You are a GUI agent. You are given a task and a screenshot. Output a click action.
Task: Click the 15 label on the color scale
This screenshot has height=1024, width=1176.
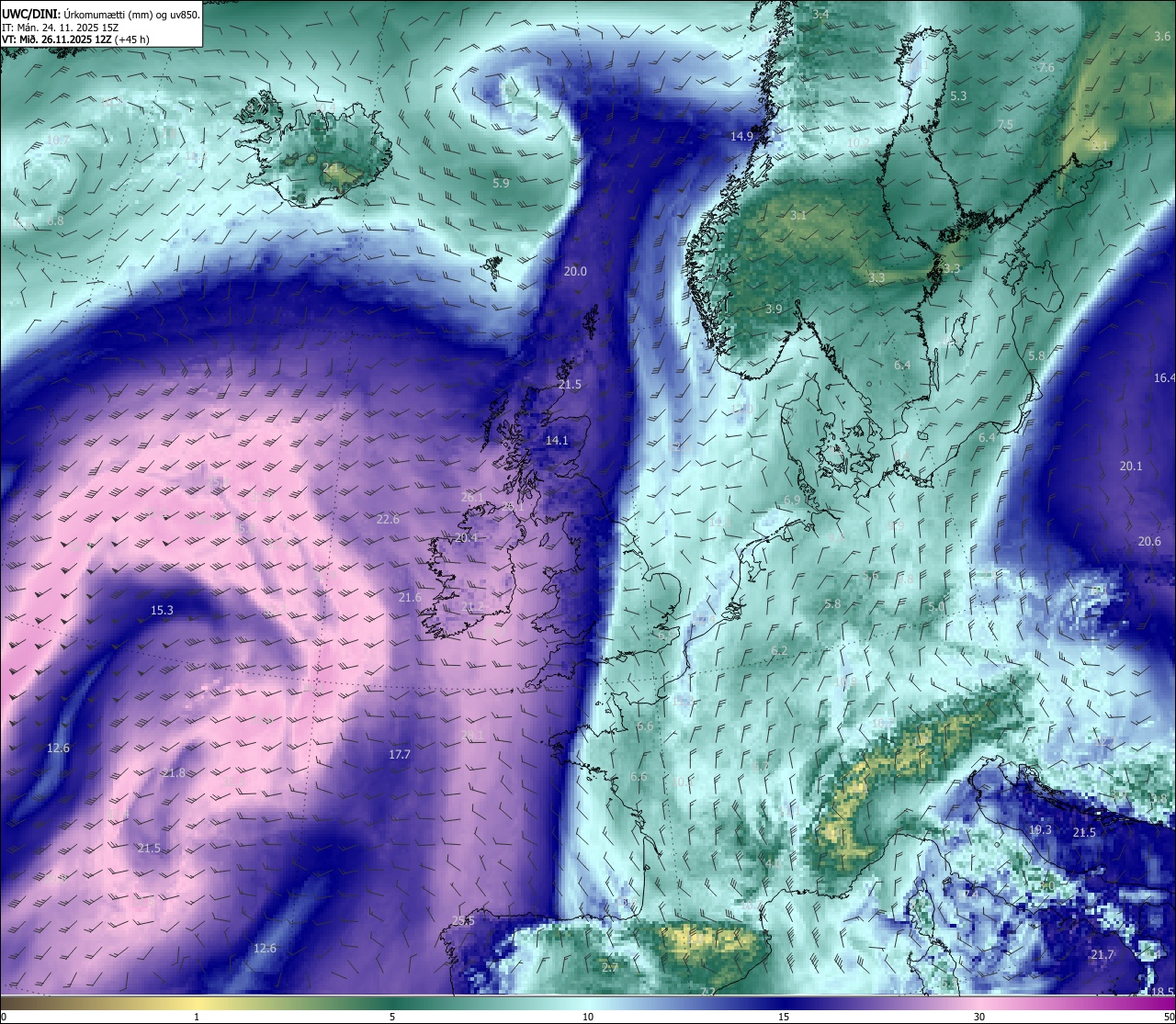click(x=783, y=1016)
